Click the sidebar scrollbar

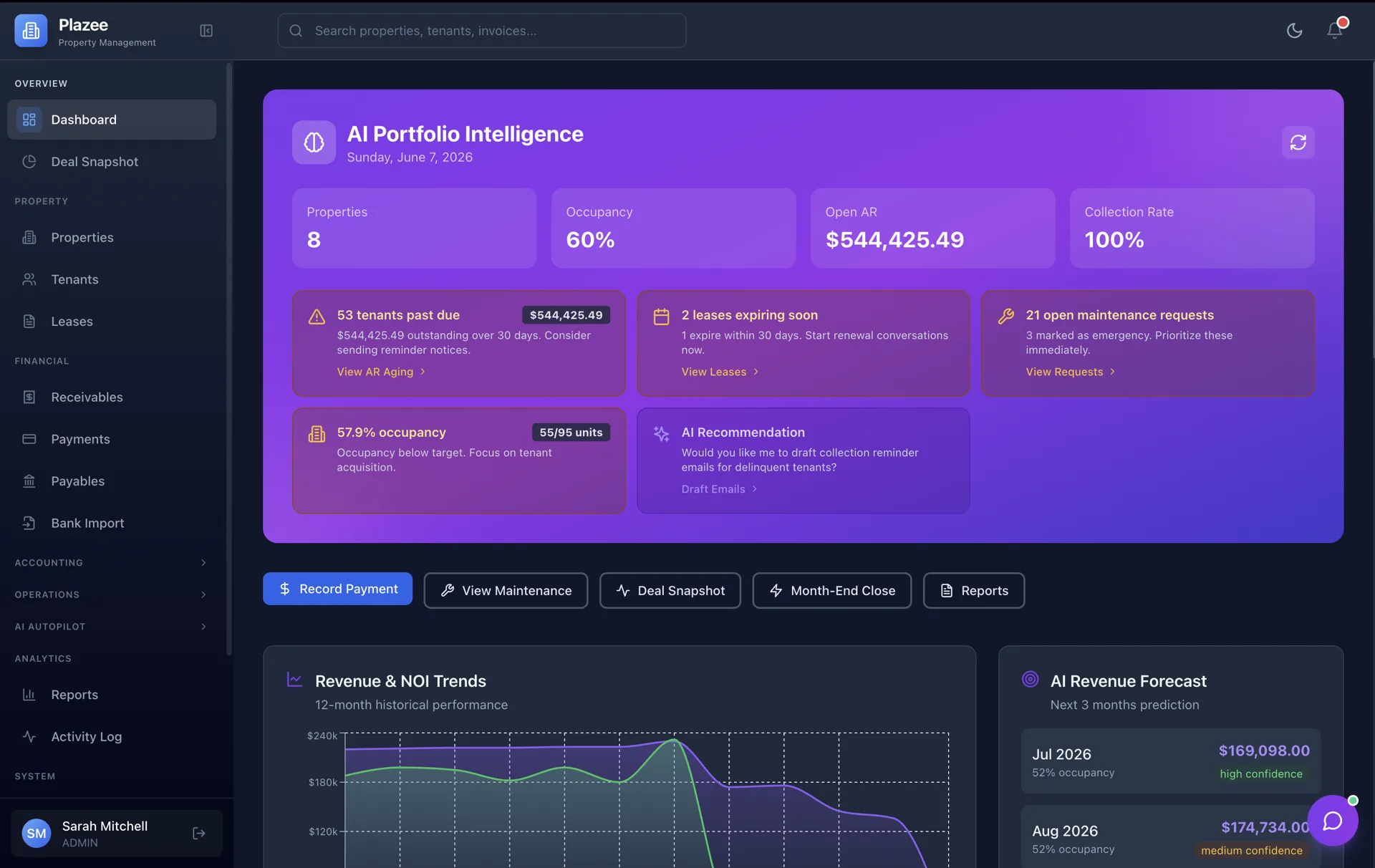(x=229, y=358)
